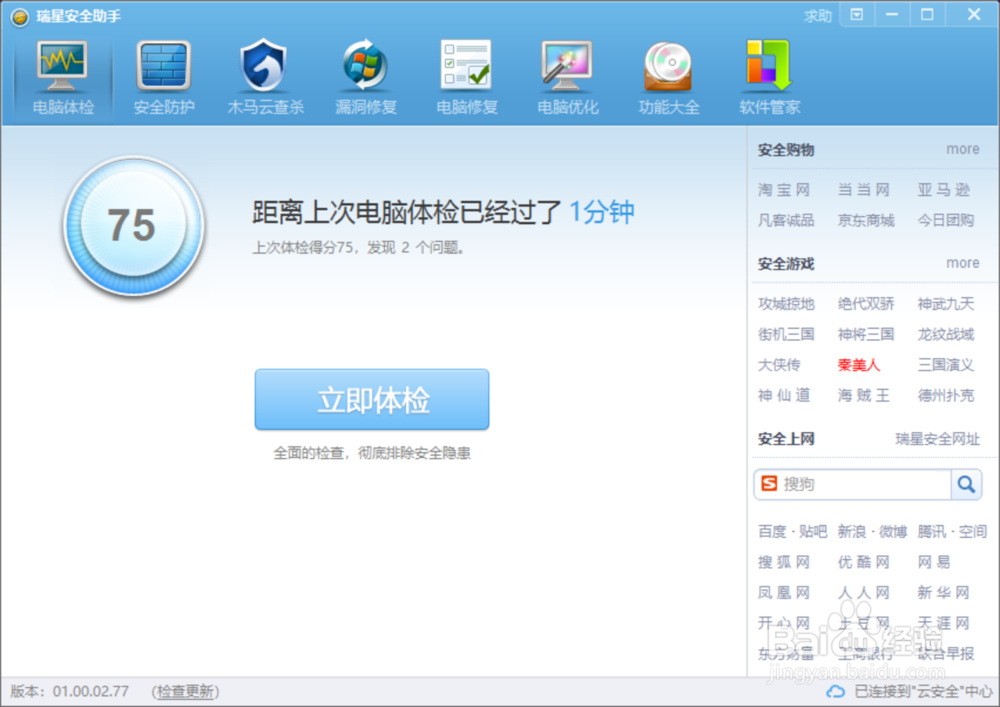Viewport: 1000px width, 707px height.
Task: Open the 瑞星安全网址 link
Action: click(x=937, y=439)
